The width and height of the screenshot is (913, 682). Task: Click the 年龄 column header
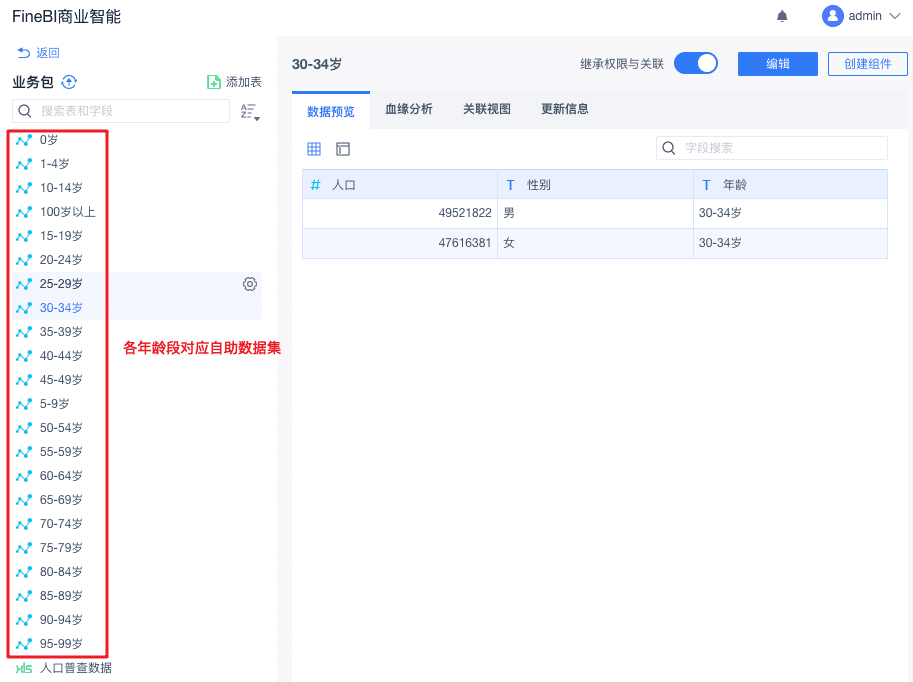[790, 185]
